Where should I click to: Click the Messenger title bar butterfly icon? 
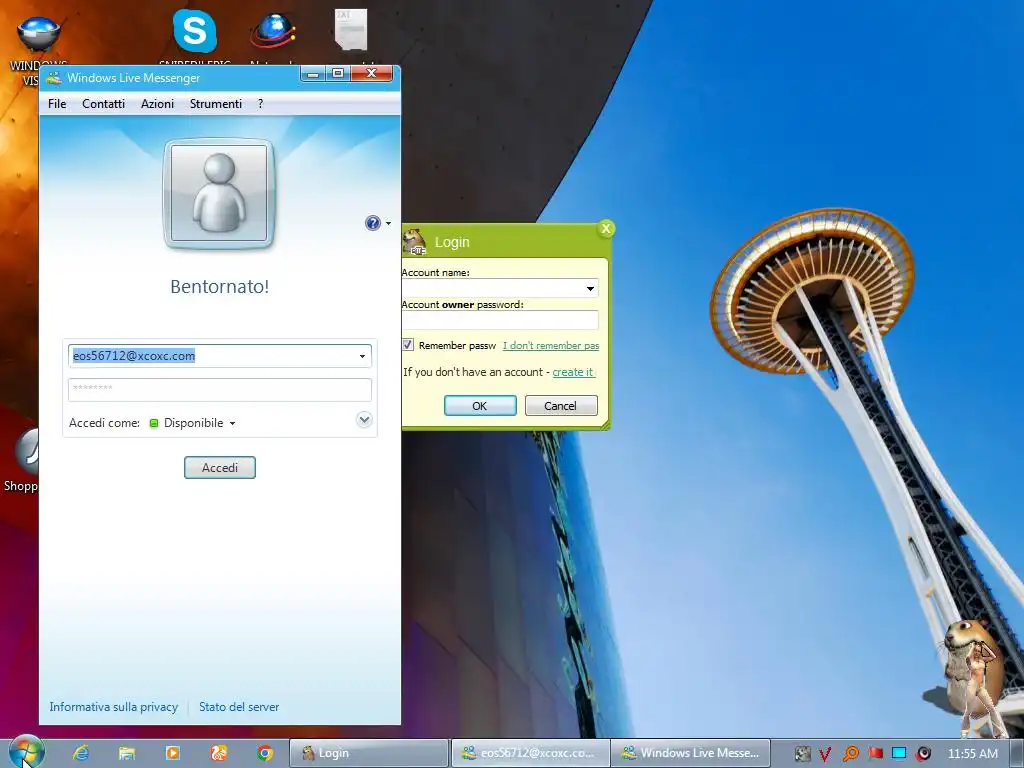click(54, 78)
